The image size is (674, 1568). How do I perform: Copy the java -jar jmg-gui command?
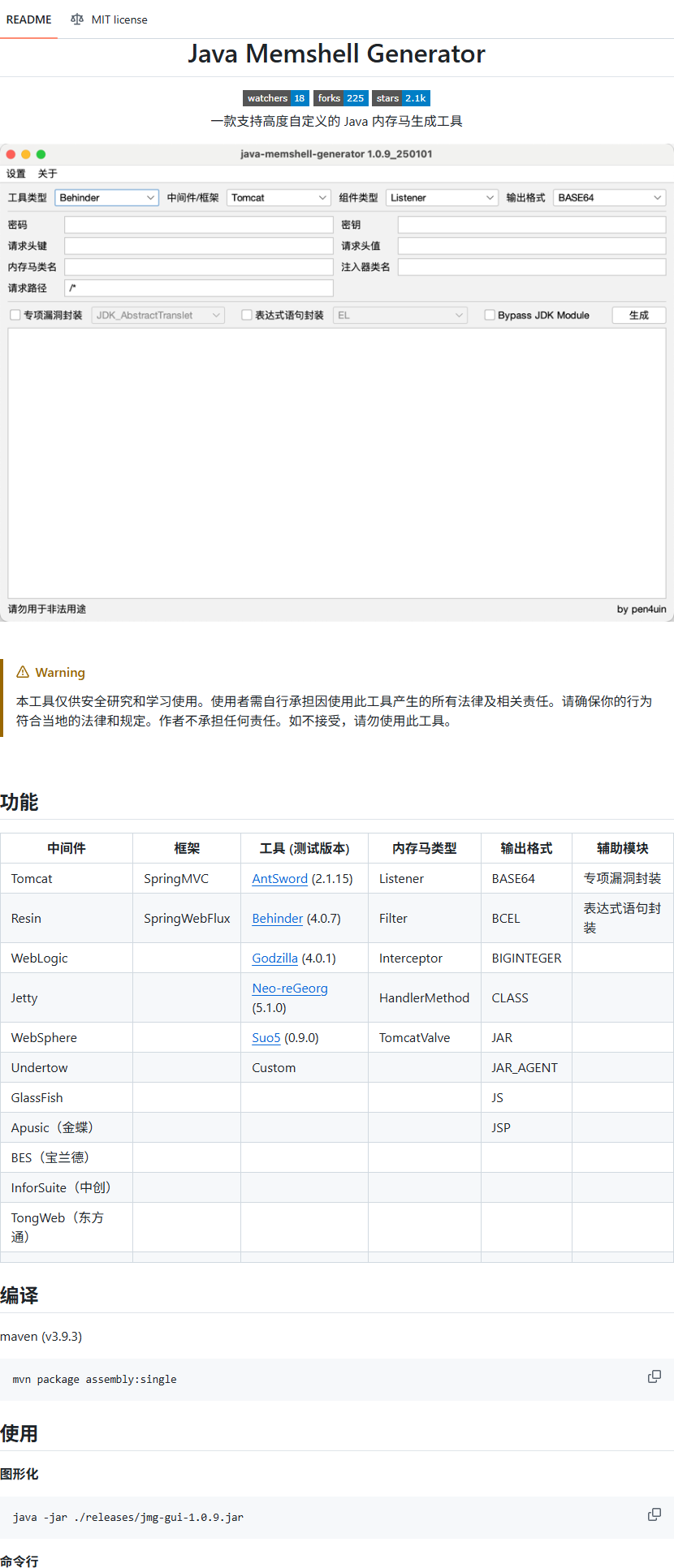pyautogui.click(x=654, y=1514)
